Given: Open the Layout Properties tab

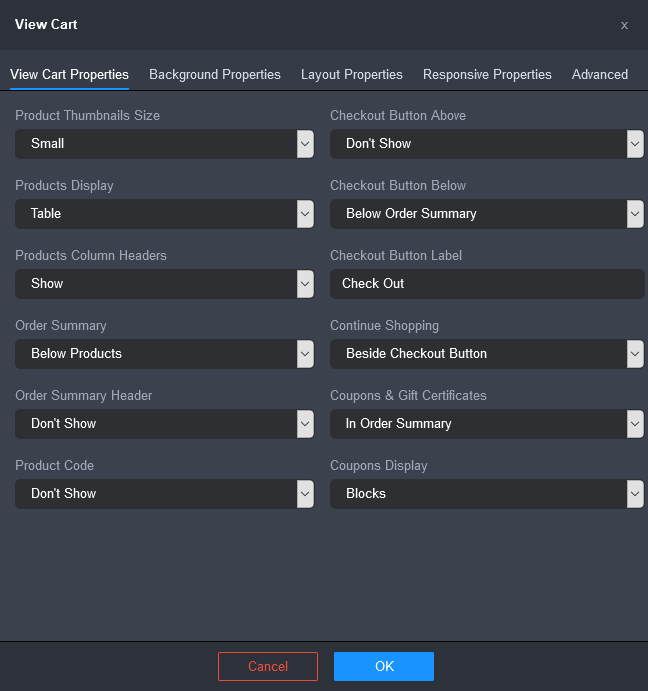Looking at the screenshot, I should [x=352, y=74].
